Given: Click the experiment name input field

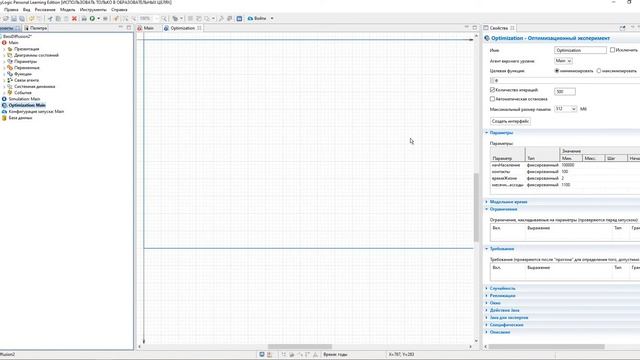Looking at the screenshot, I should [580, 50].
